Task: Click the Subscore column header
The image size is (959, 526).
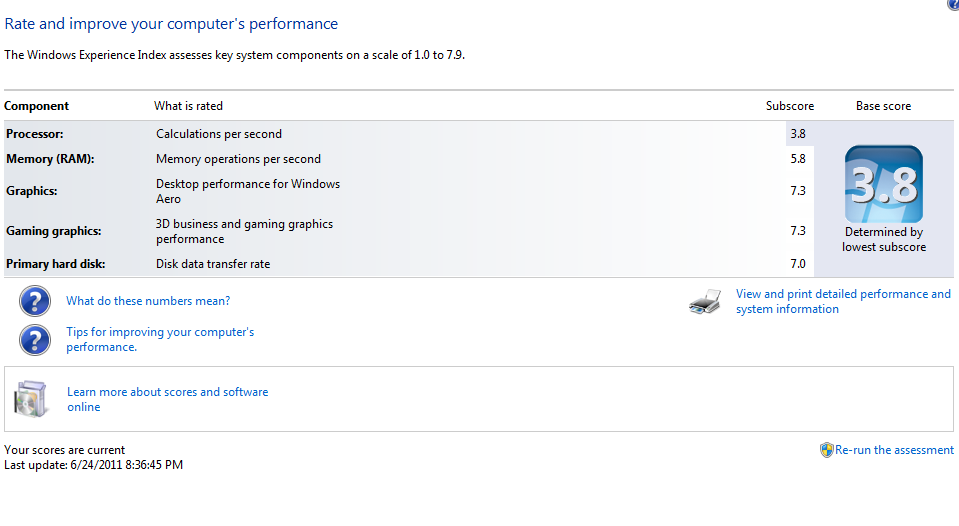Action: 790,106
